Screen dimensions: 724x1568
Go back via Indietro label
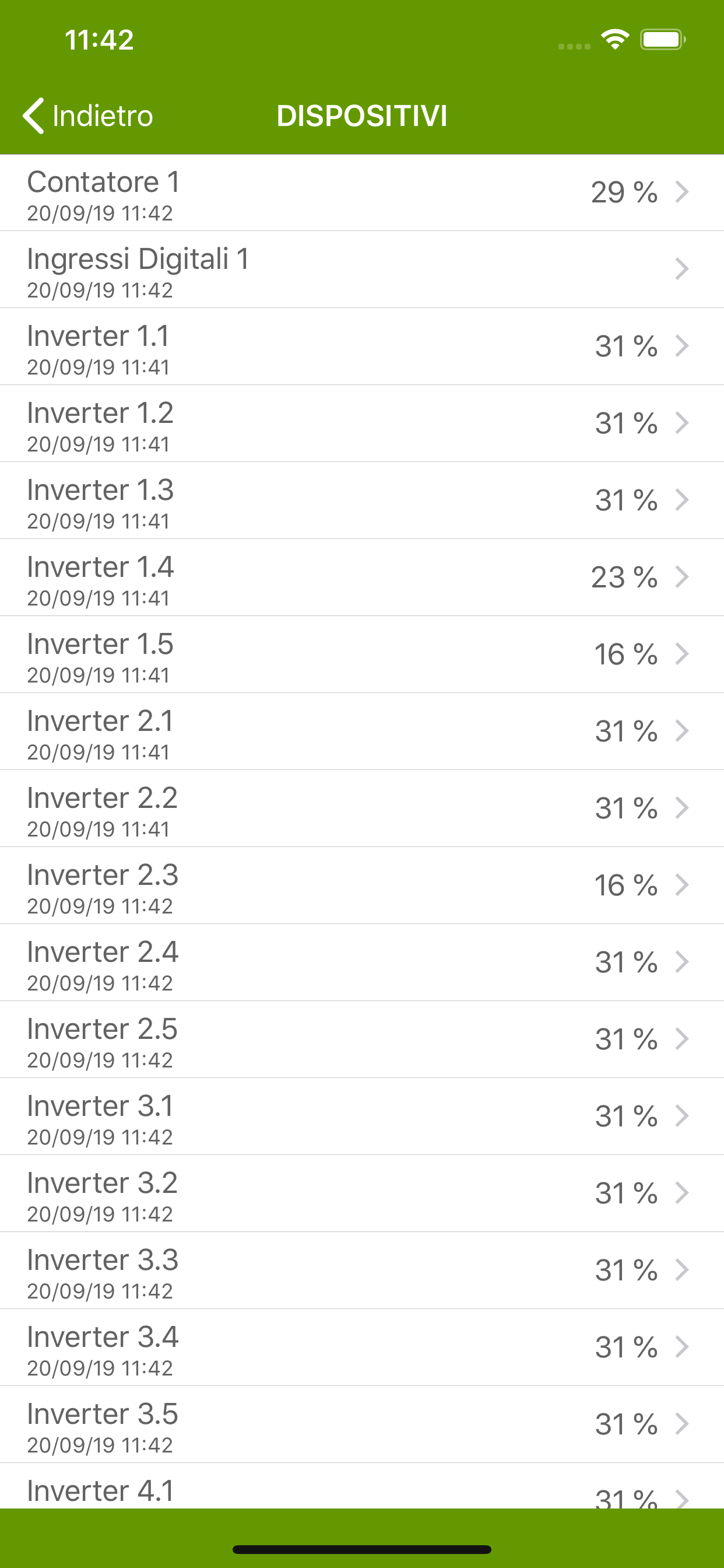click(x=102, y=116)
